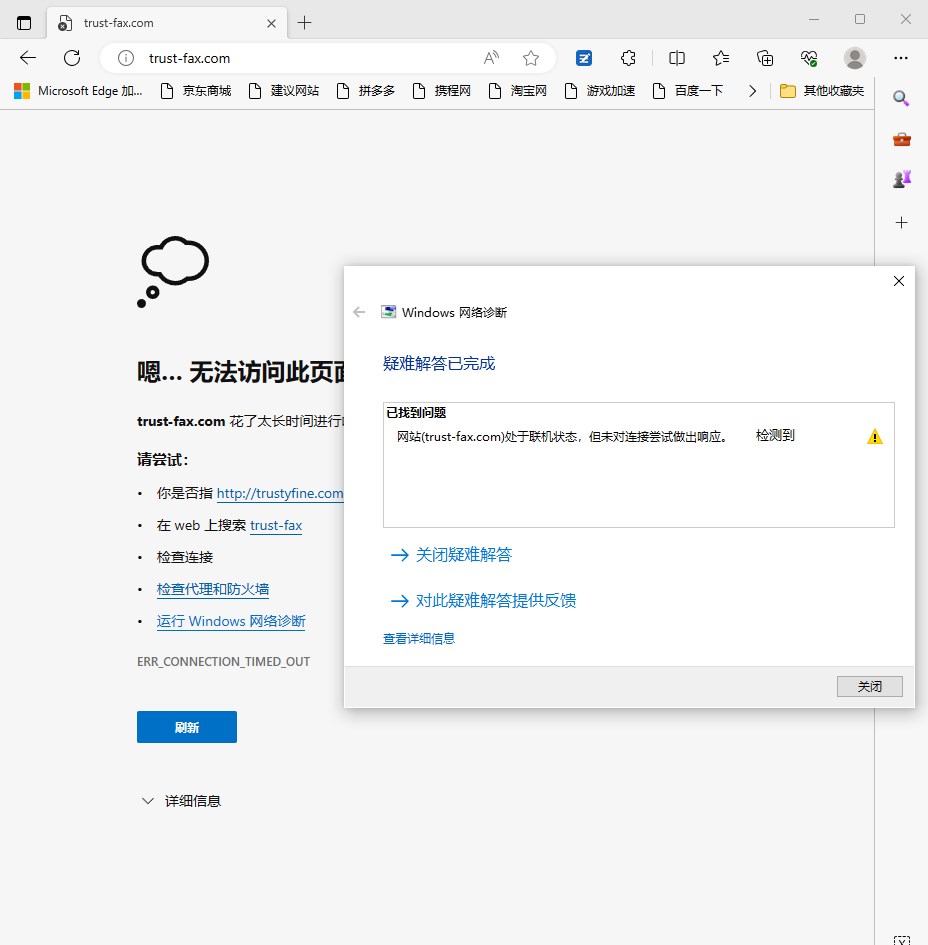The height and width of the screenshot is (945, 928).
Task: Open the 游戏加速 bookmark
Action: pyautogui.click(x=600, y=90)
